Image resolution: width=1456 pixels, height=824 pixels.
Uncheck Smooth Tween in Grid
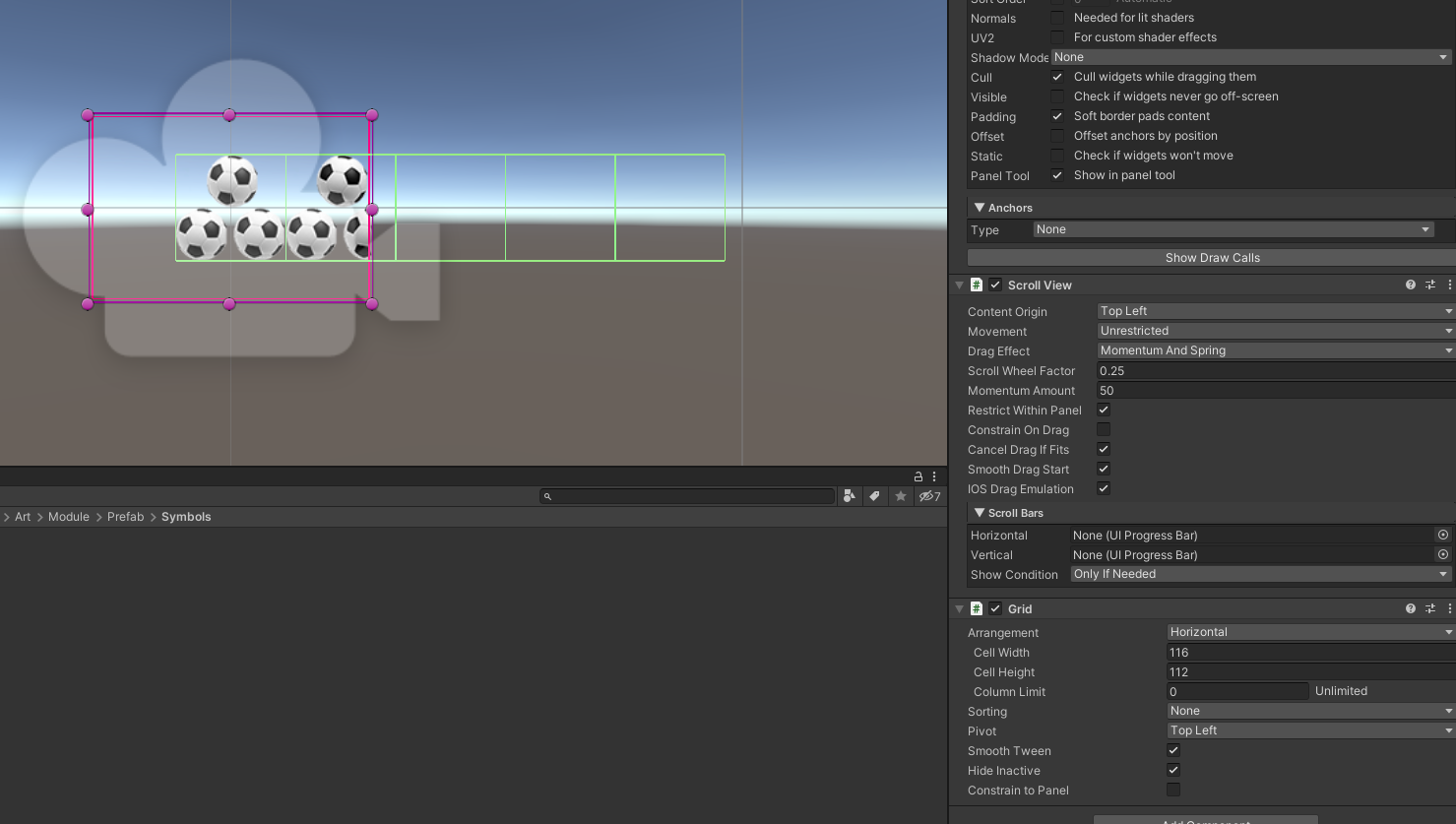1173,750
